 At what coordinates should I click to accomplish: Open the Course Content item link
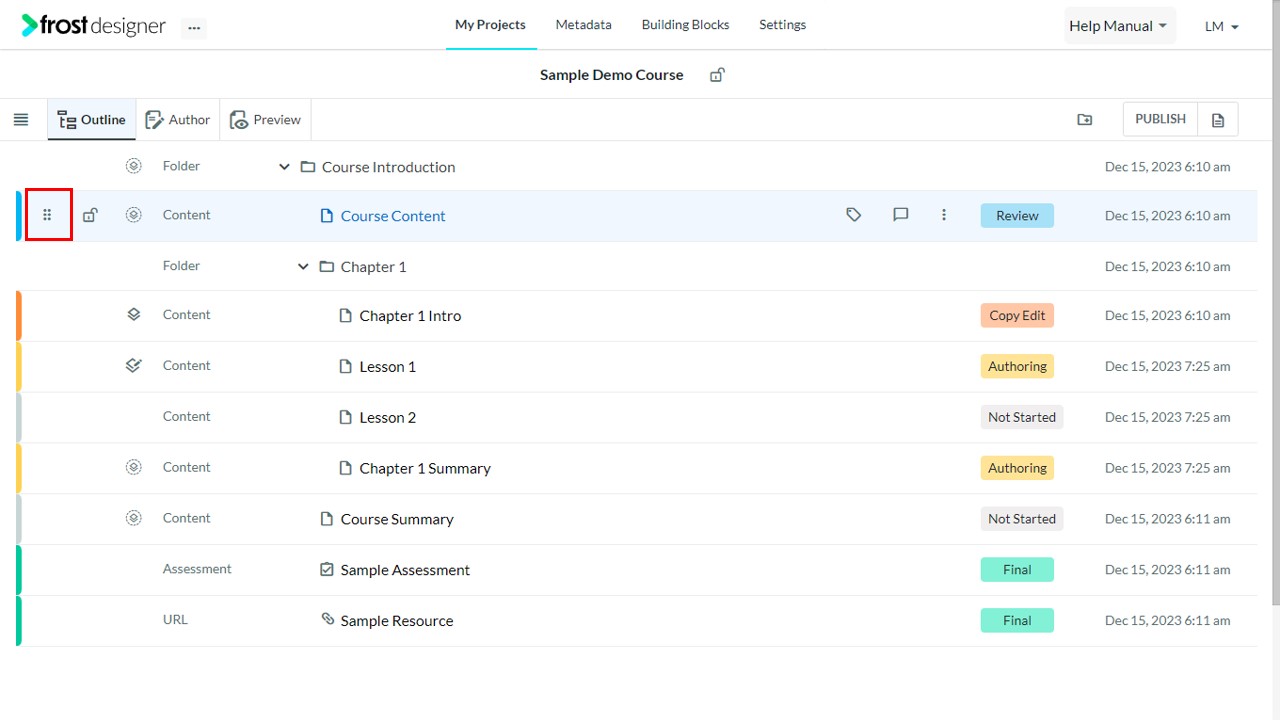point(393,216)
